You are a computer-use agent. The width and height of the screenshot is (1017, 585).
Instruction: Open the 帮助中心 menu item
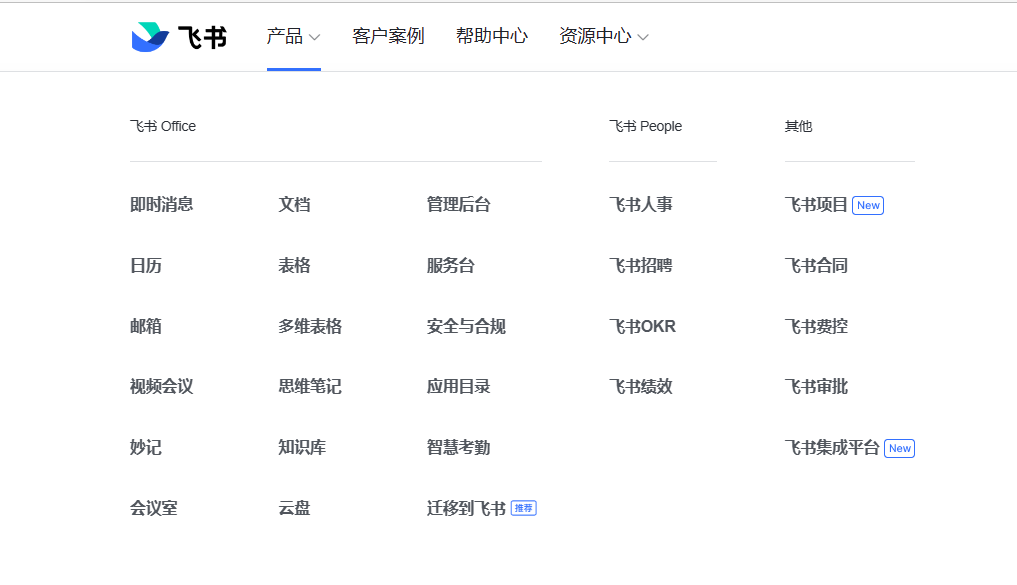[x=492, y=36]
